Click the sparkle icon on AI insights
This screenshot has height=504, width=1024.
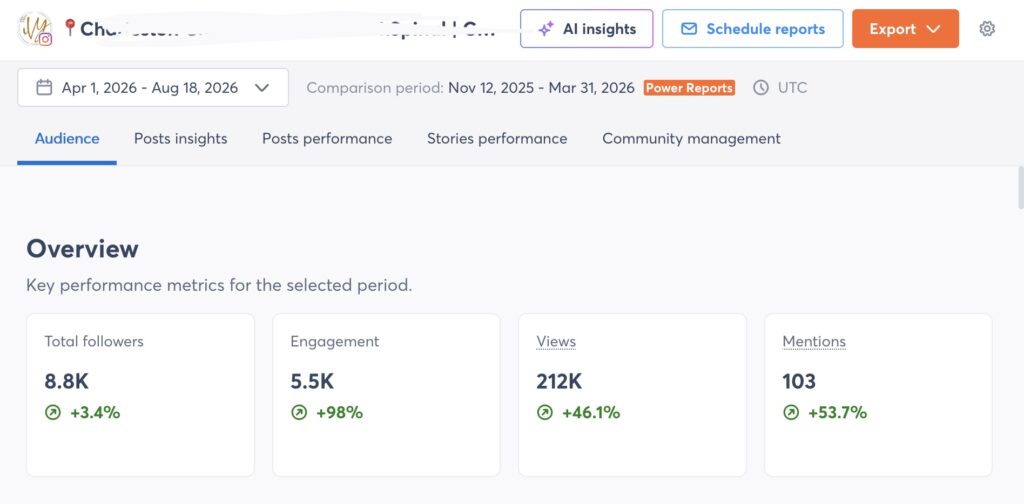coord(546,29)
